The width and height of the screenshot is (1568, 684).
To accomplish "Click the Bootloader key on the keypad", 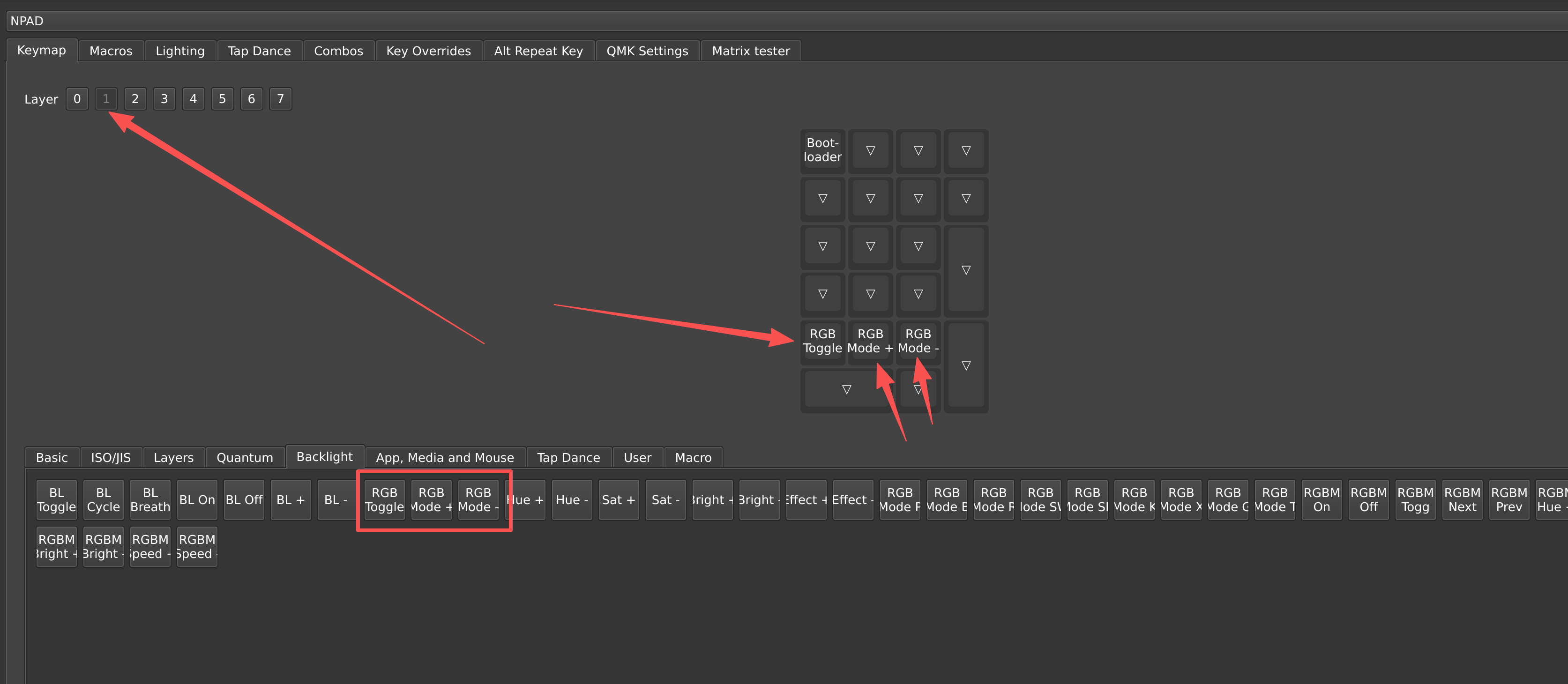I will (x=822, y=150).
